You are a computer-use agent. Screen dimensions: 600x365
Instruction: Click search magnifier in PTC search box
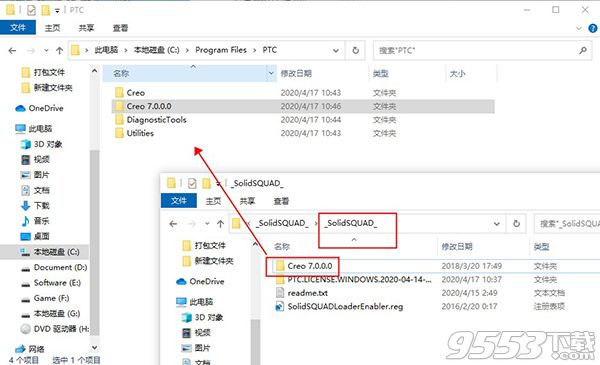pos(583,50)
